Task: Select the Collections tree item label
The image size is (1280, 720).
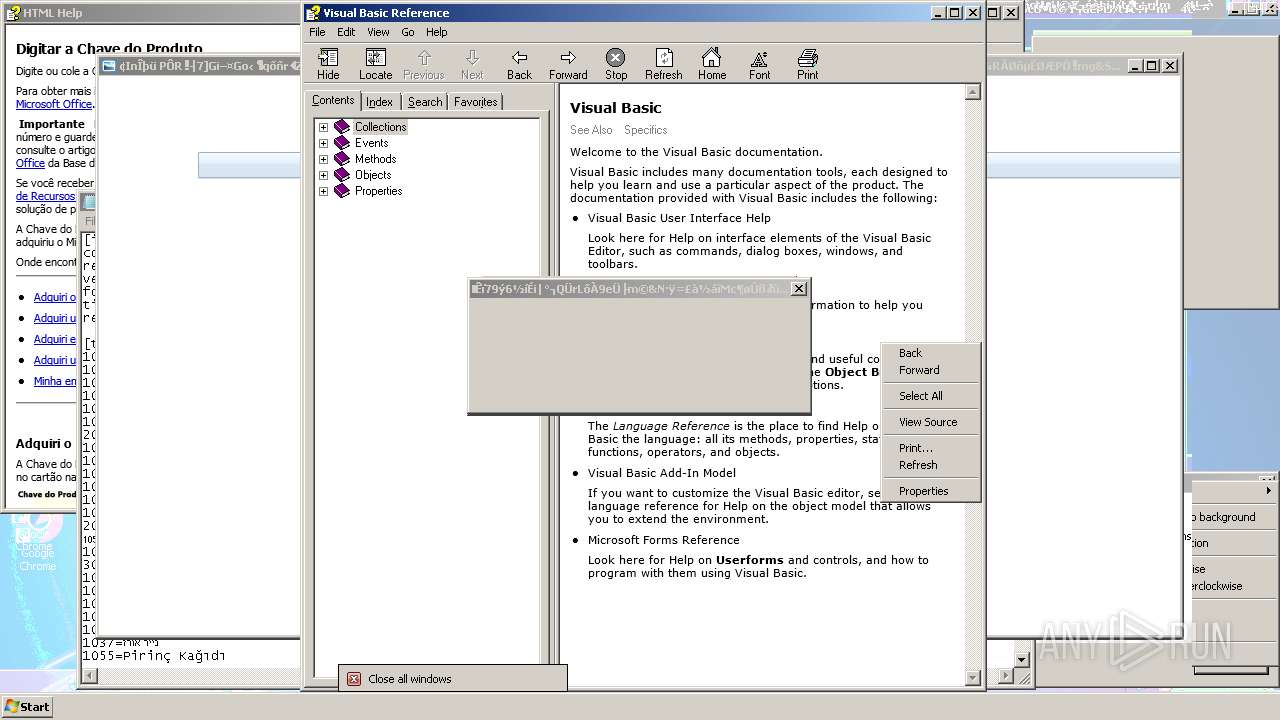Action: point(380,127)
